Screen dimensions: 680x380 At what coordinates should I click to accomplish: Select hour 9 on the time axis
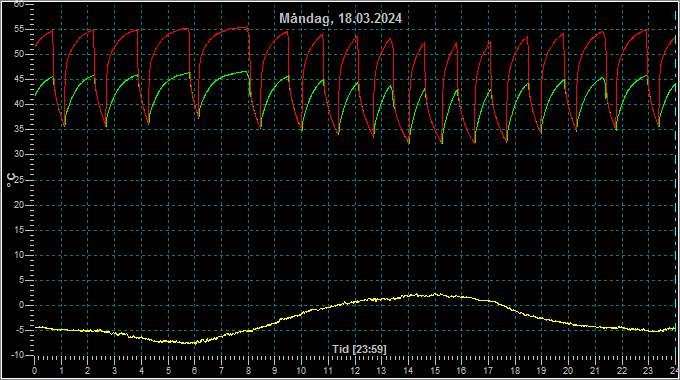click(x=275, y=371)
